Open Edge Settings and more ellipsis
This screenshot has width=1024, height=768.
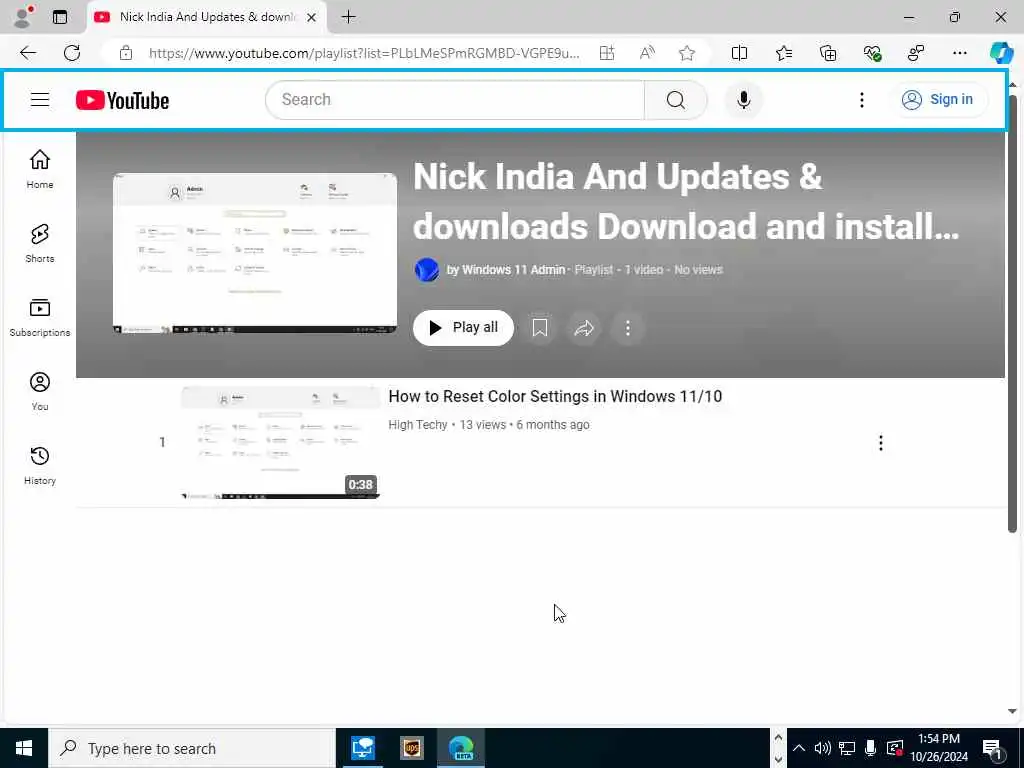(959, 53)
